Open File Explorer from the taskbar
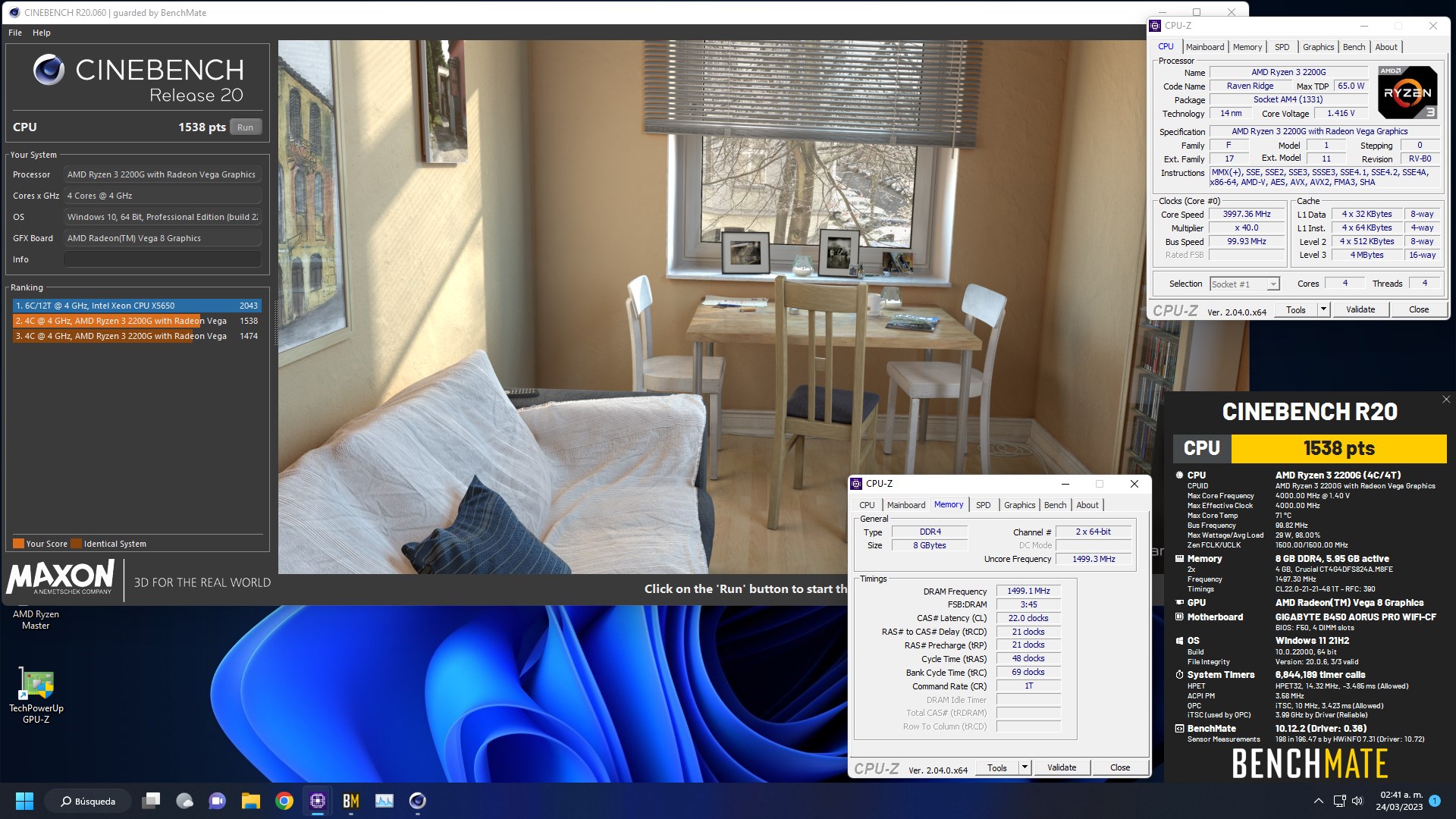1456x819 pixels. [250, 801]
